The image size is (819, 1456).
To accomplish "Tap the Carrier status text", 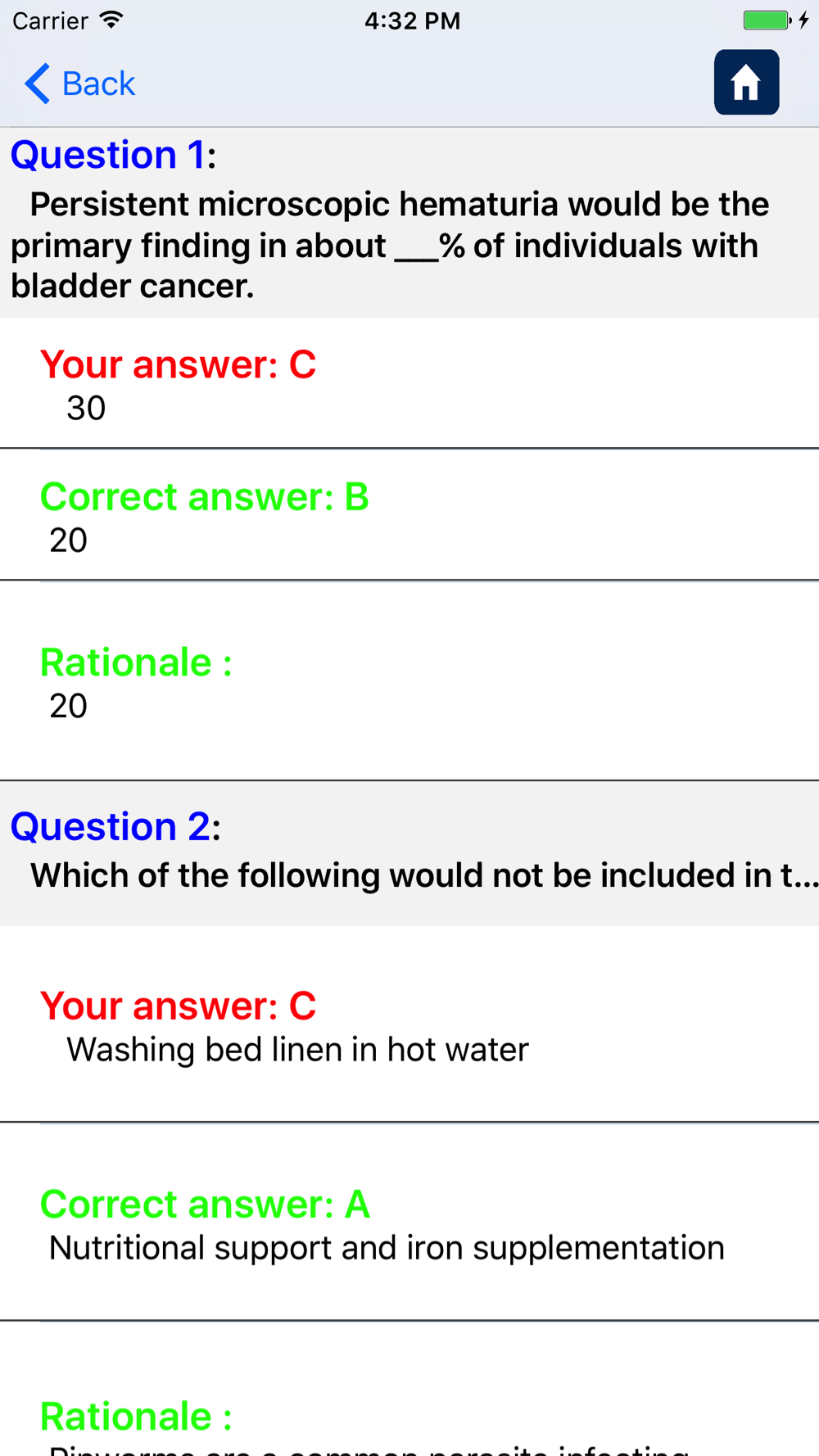I will 50,20.
